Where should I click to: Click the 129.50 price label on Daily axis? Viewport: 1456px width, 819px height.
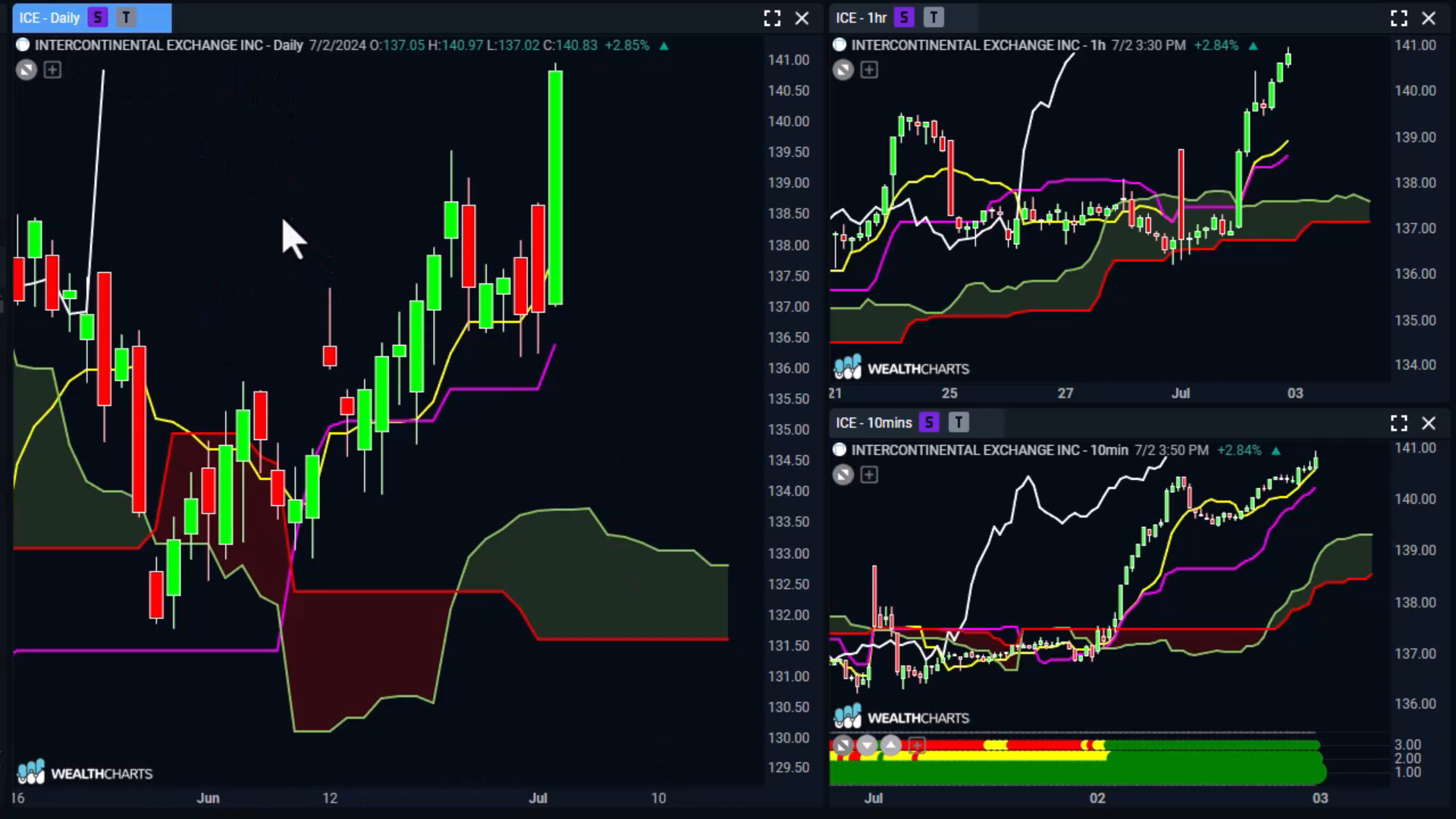point(789,767)
